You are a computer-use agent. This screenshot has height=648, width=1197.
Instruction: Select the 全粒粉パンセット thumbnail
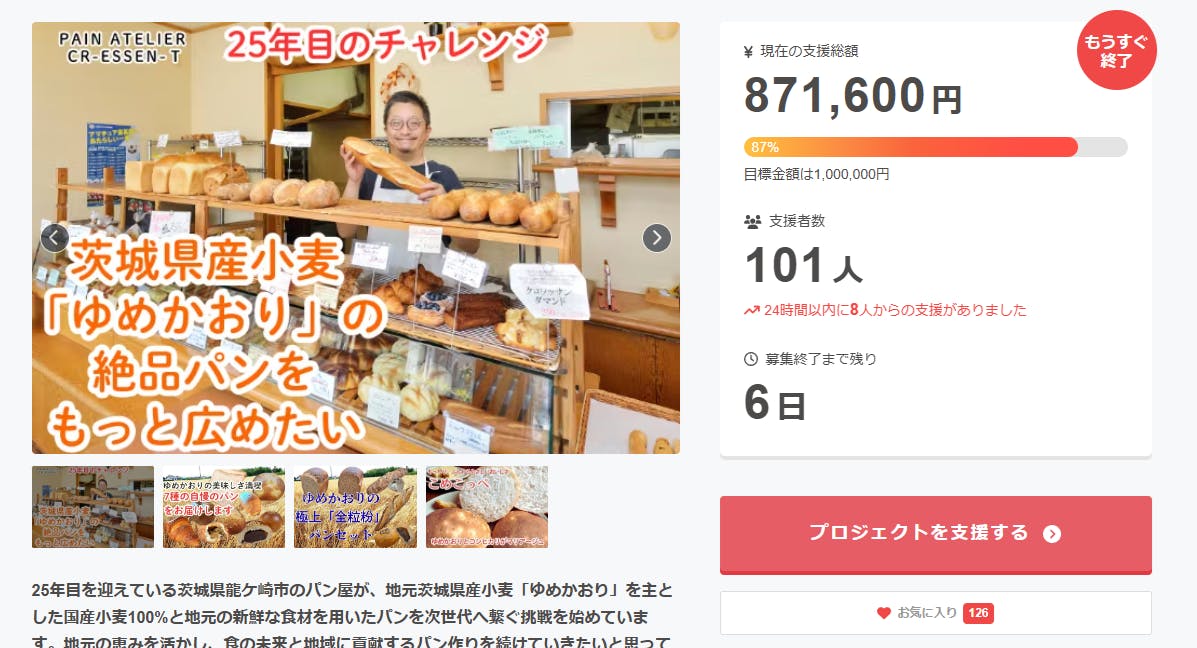(x=355, y=507)
